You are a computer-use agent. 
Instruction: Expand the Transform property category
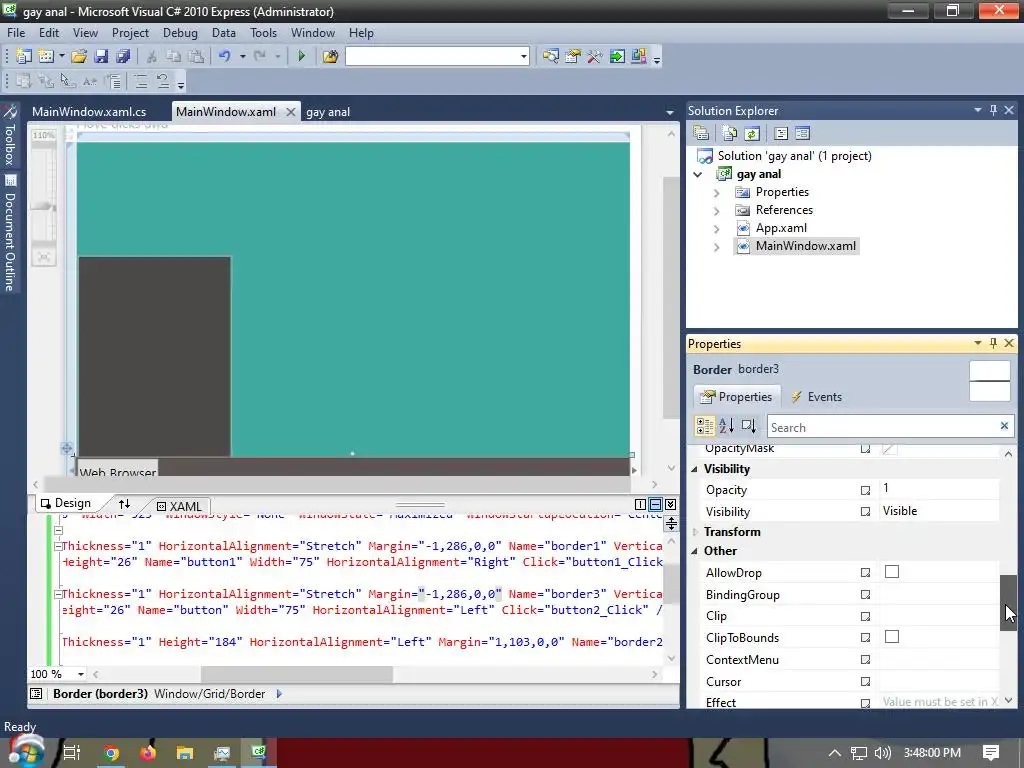(x=694, y=532)
